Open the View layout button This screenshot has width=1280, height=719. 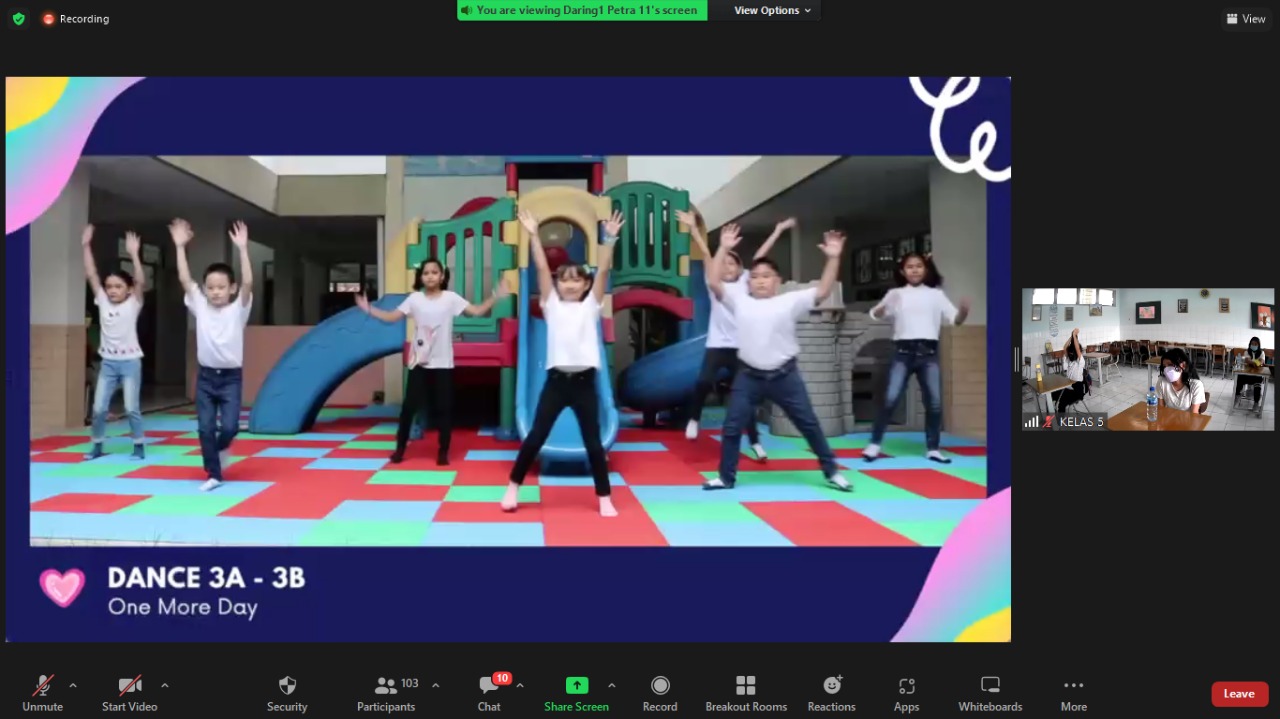1246,18
